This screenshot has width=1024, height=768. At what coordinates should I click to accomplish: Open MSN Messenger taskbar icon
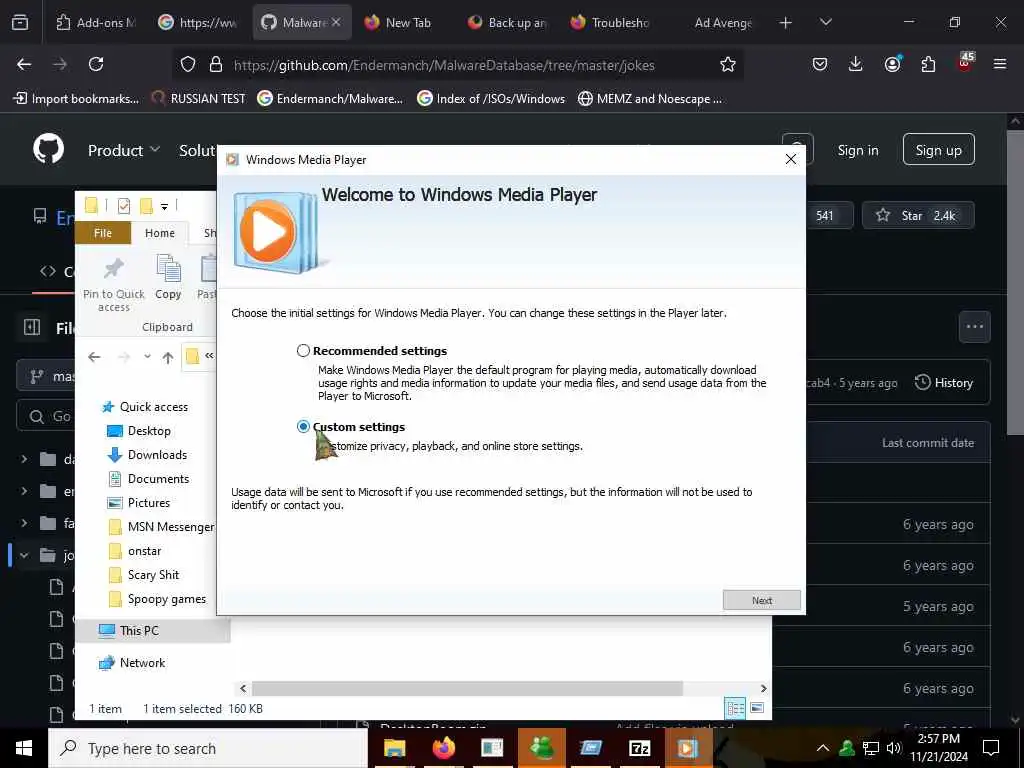coord(541,748)
